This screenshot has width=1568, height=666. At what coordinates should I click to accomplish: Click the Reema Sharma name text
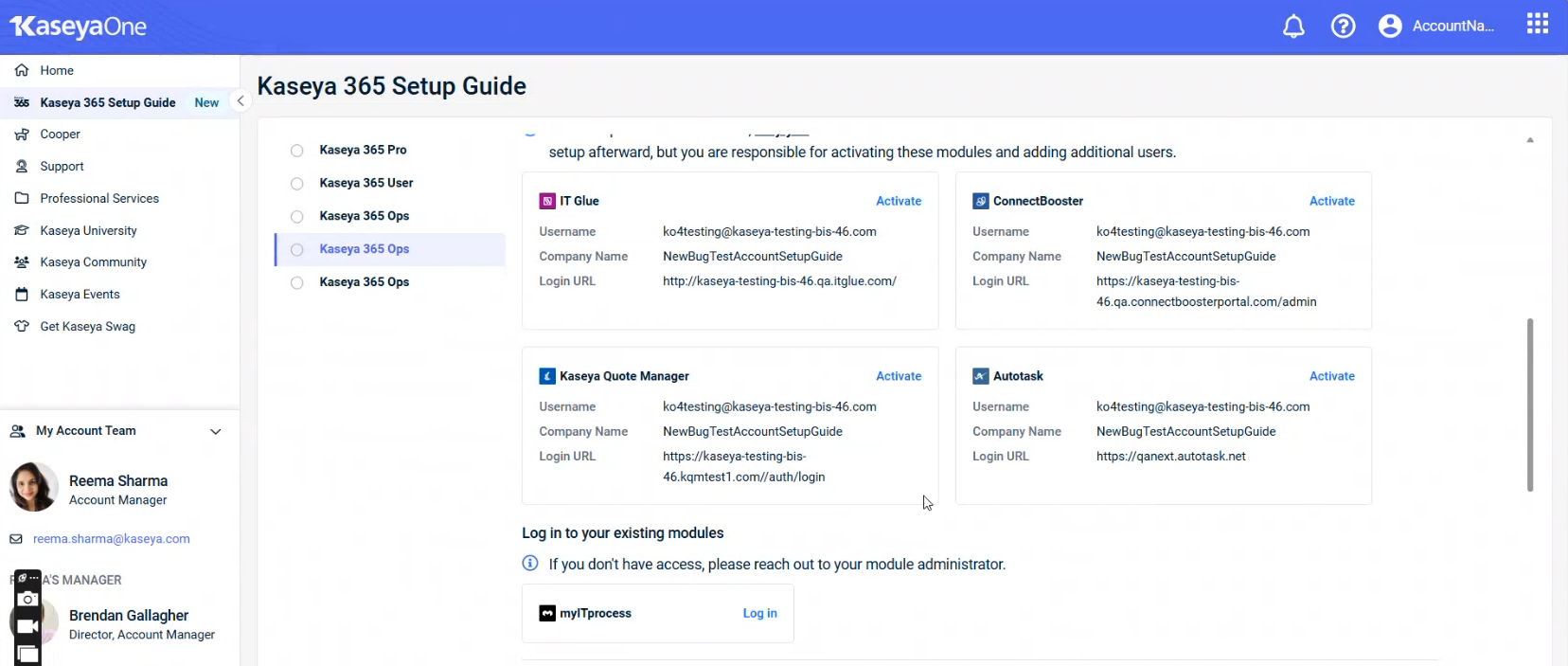(118, 481)
